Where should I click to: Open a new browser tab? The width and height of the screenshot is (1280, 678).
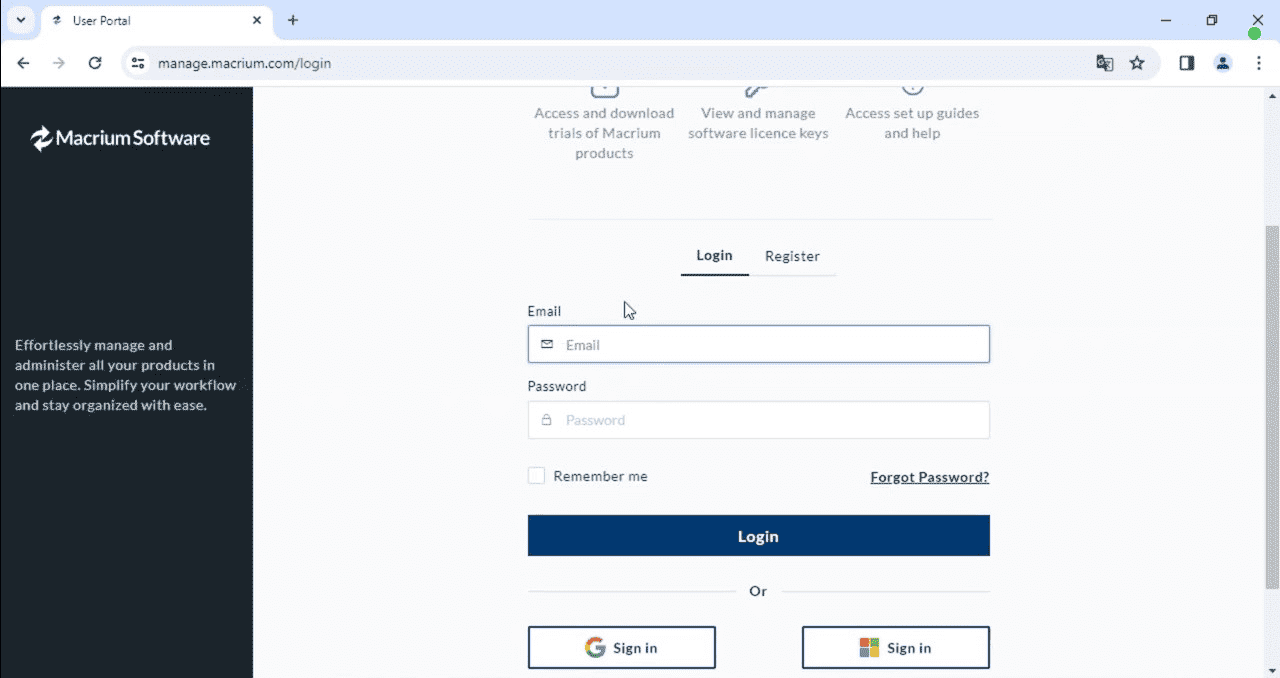293,20
